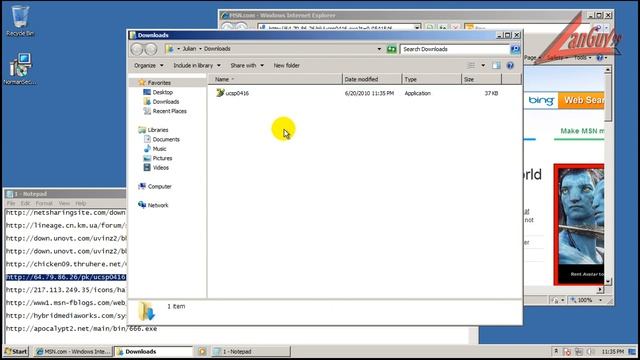Sort by the Size column header

click(482, 79)
